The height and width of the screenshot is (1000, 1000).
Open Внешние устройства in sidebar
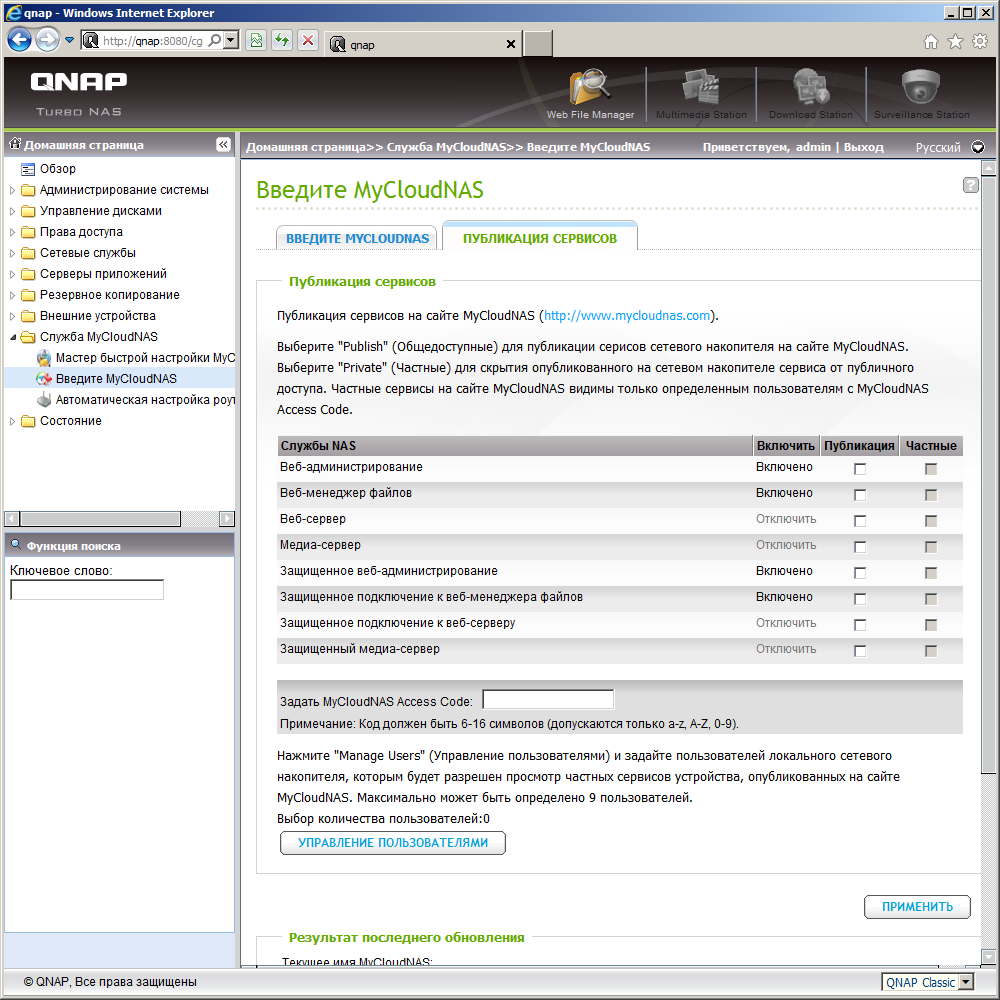tap(98, 316)
